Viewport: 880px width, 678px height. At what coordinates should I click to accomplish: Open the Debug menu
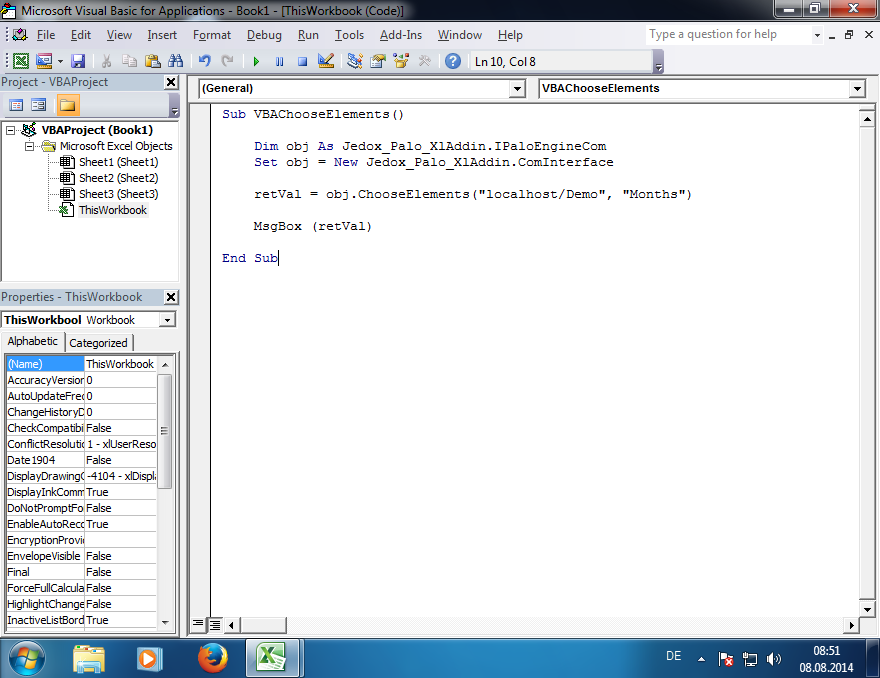pos(264,35)
